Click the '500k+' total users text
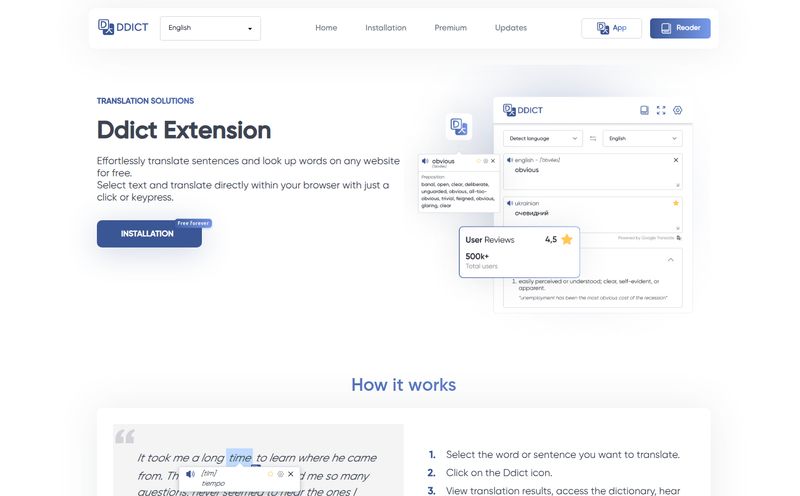The width and height of the screenshot is (800, 496). coord(477,256)
